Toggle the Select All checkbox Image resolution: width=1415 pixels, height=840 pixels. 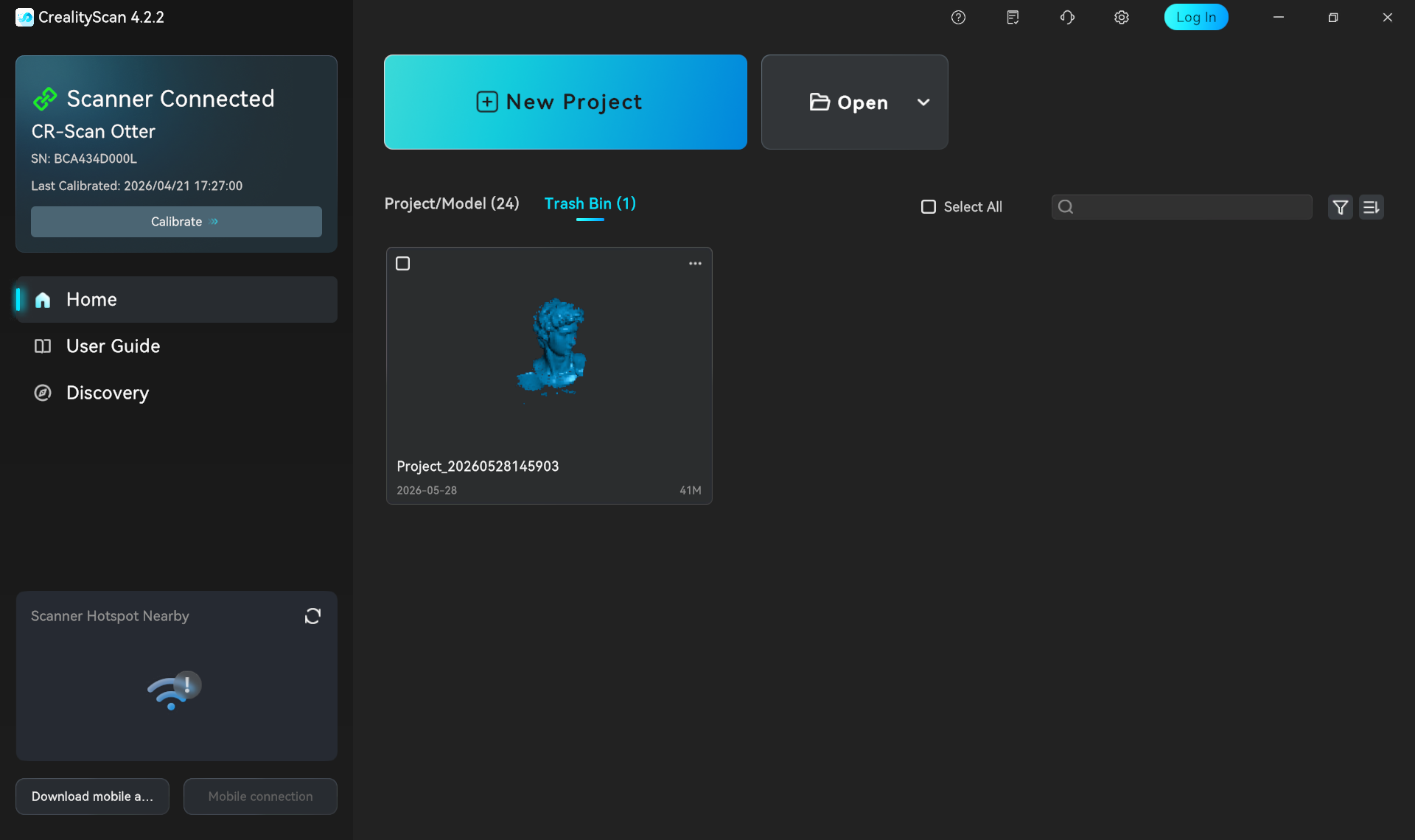[x=929, y=207]
